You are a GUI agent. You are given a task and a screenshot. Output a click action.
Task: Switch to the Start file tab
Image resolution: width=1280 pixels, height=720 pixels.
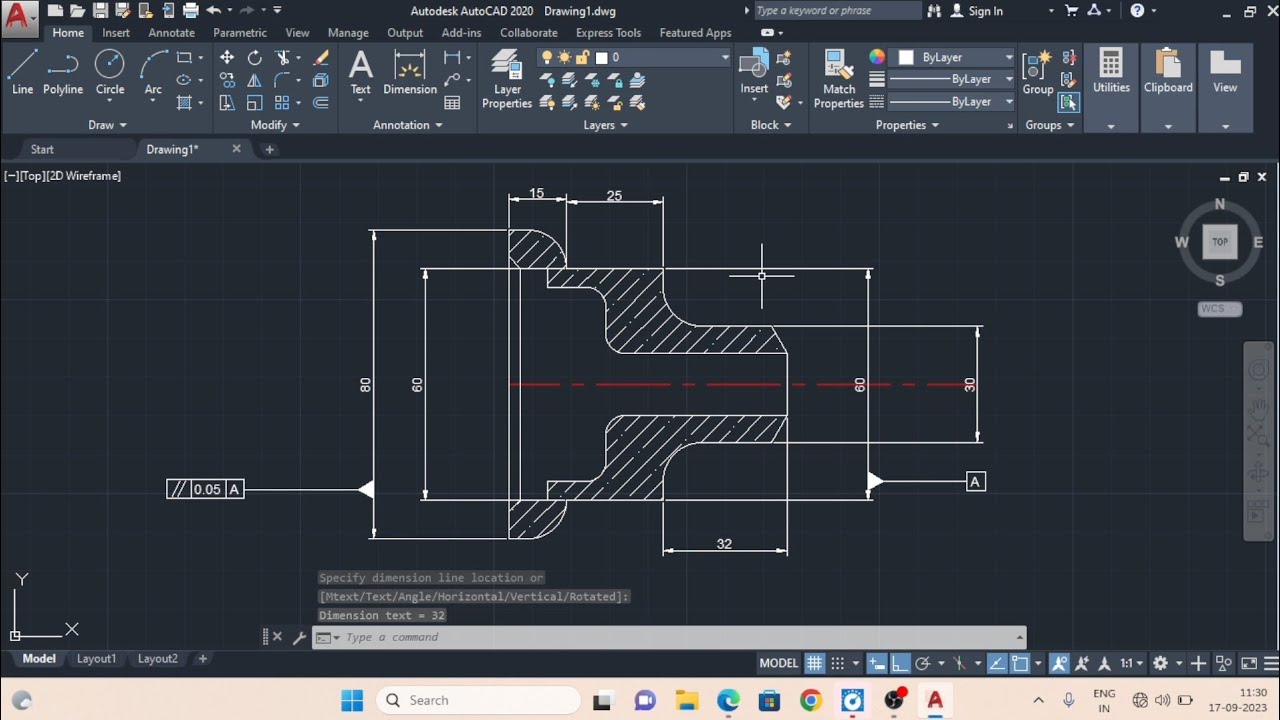point(42,149)
